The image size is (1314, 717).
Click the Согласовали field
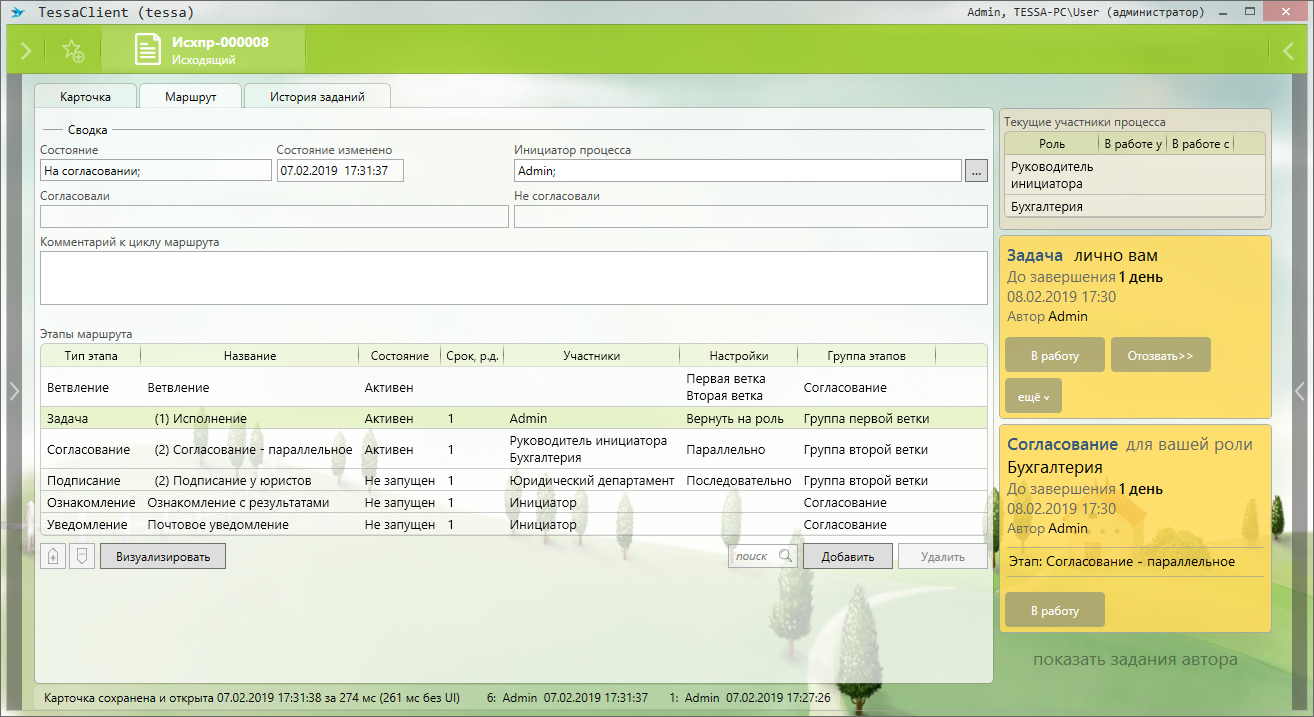click(x=274, y=216)
